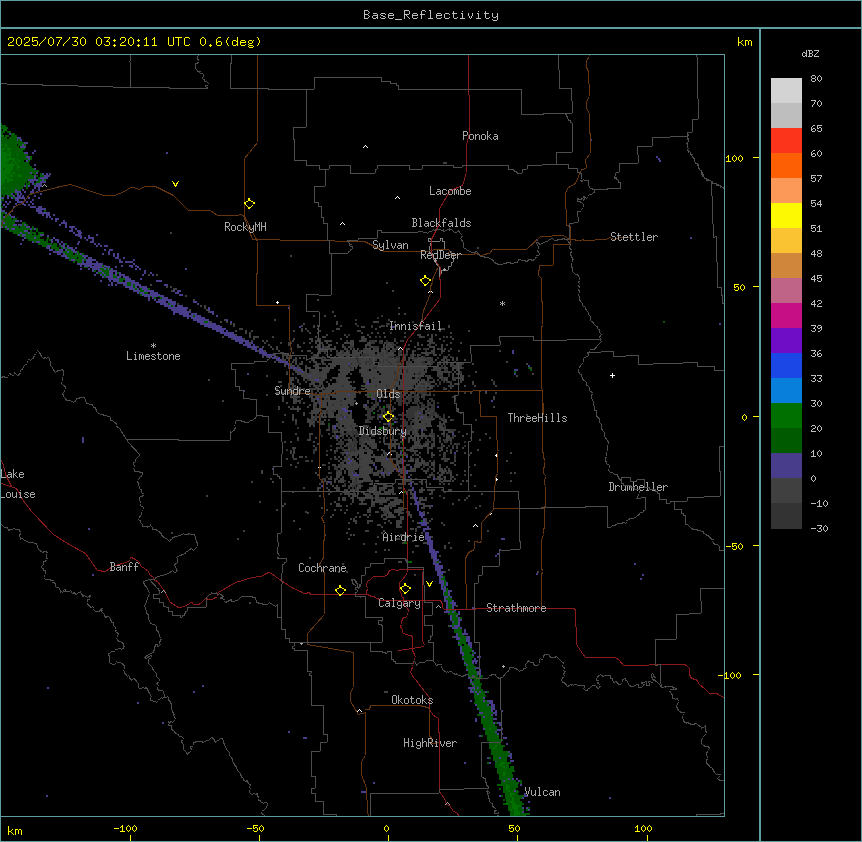Click the asterisk marker above Limestone
The height and width of the screenshot is (842, 862).
(x=153, y=346)
